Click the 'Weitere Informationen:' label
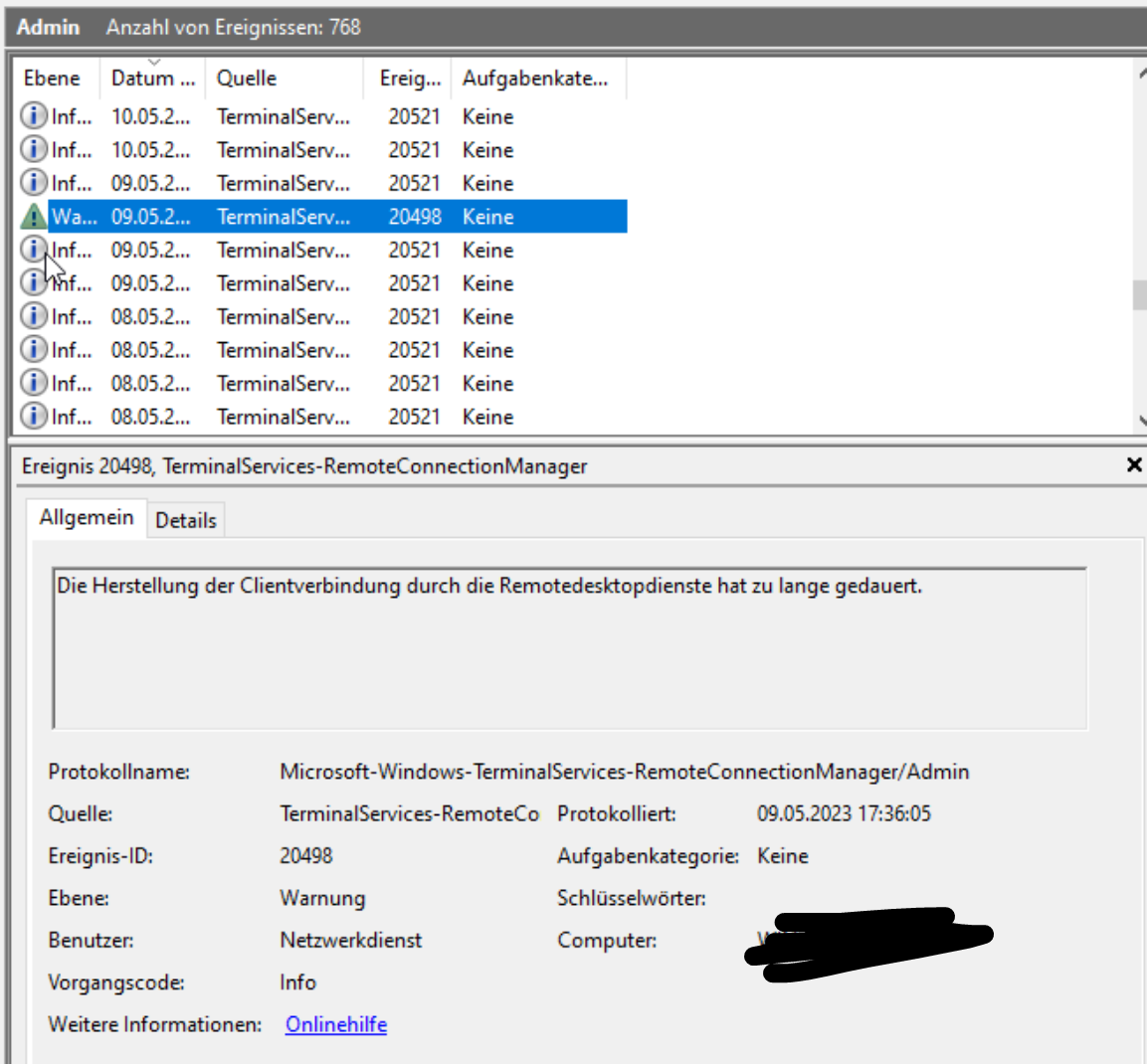Image resolution: width=1147 pixels, height=1064 pixels. coord(154,1024)
